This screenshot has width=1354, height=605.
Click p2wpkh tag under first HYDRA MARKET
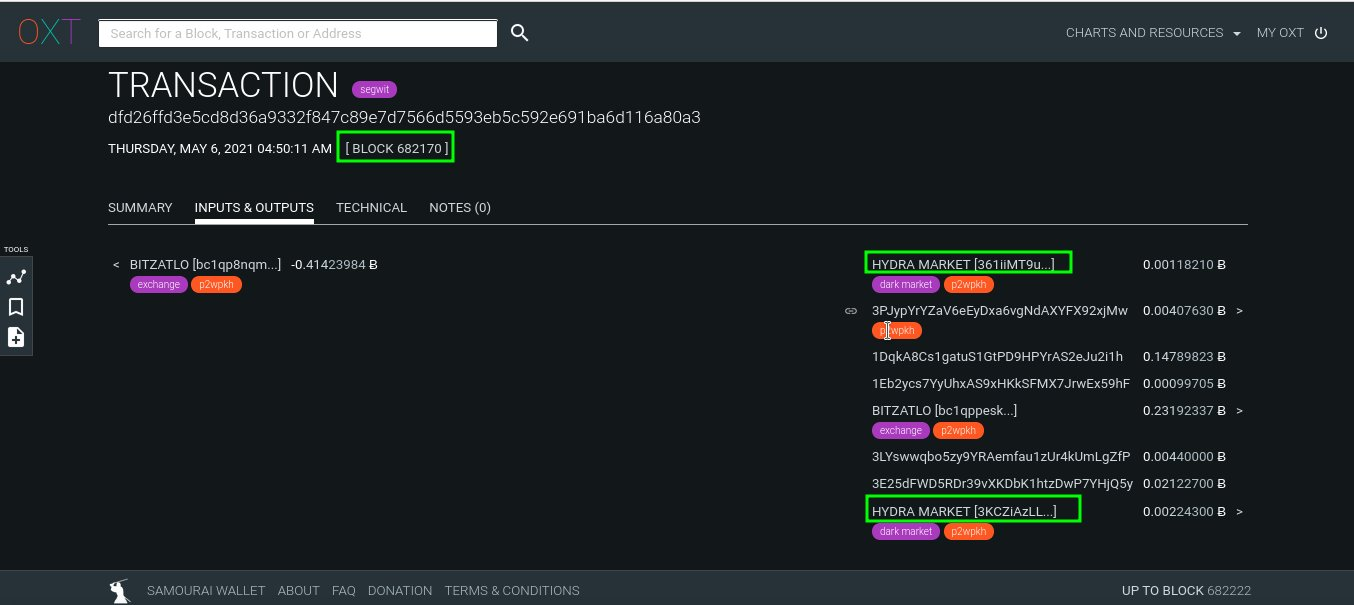click(x=968, y=285)
